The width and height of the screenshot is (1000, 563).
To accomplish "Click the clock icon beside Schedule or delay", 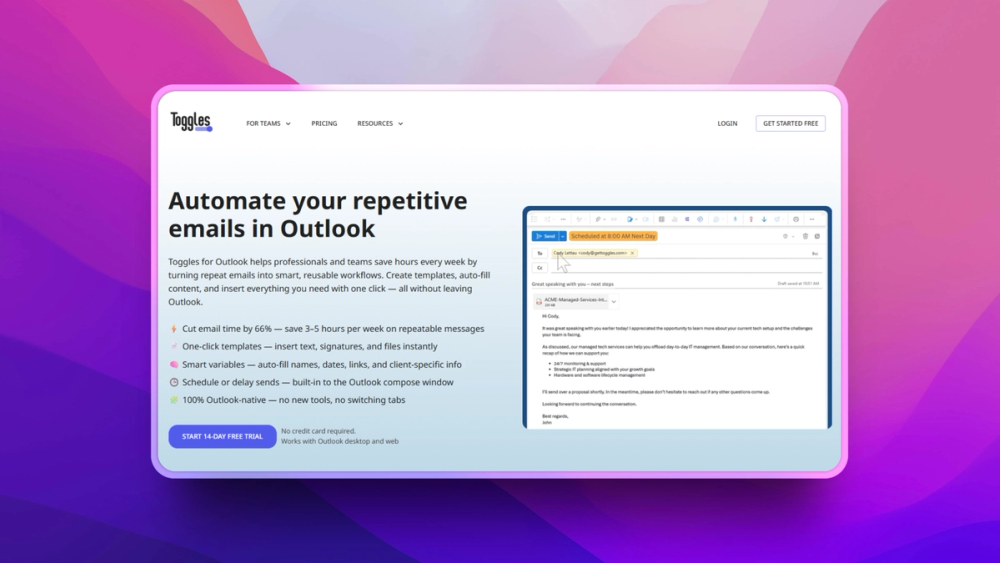I will pyautogui.click(x=173, y=383).
